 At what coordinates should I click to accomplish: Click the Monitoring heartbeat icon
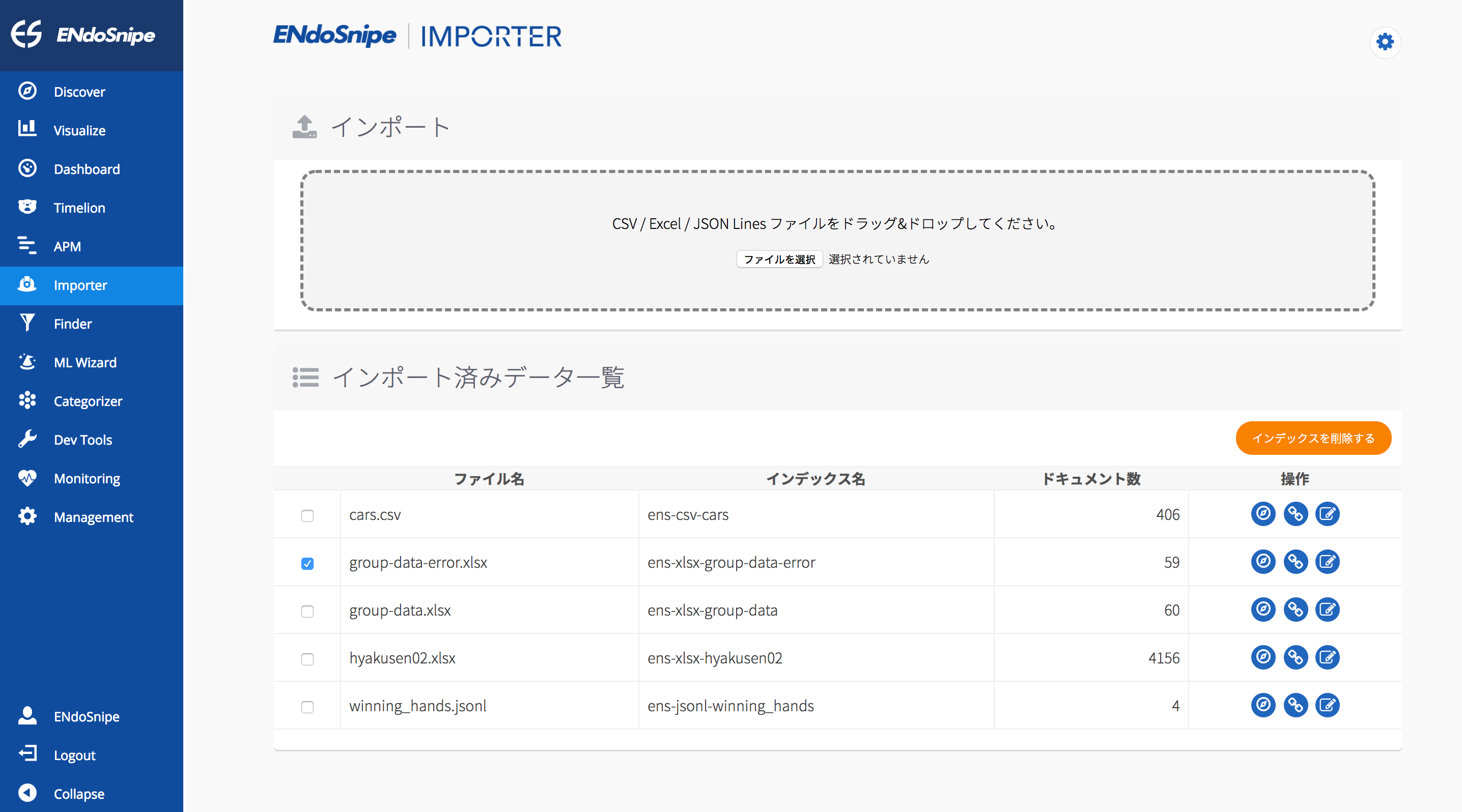click(x=26, y=477)
